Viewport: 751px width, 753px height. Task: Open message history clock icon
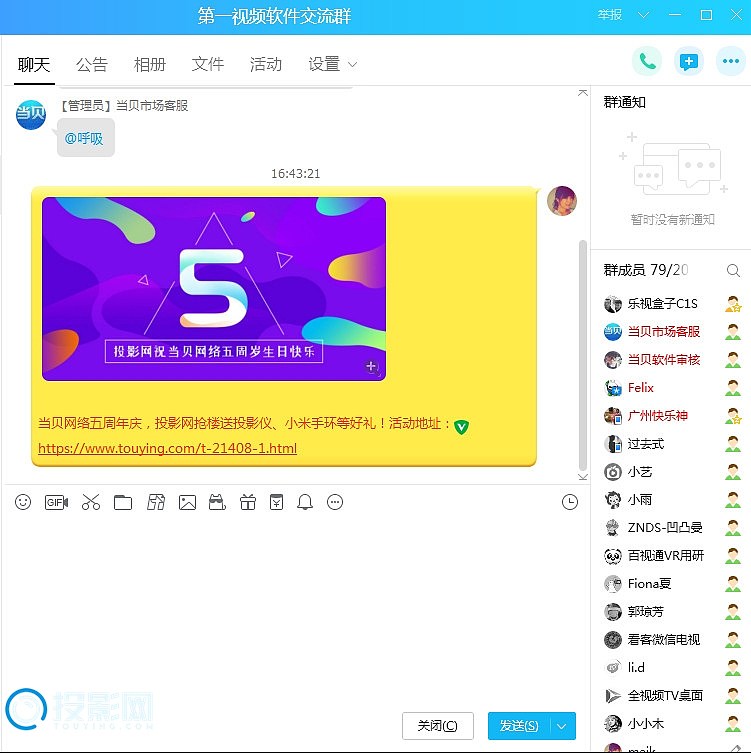pos(570,502)
